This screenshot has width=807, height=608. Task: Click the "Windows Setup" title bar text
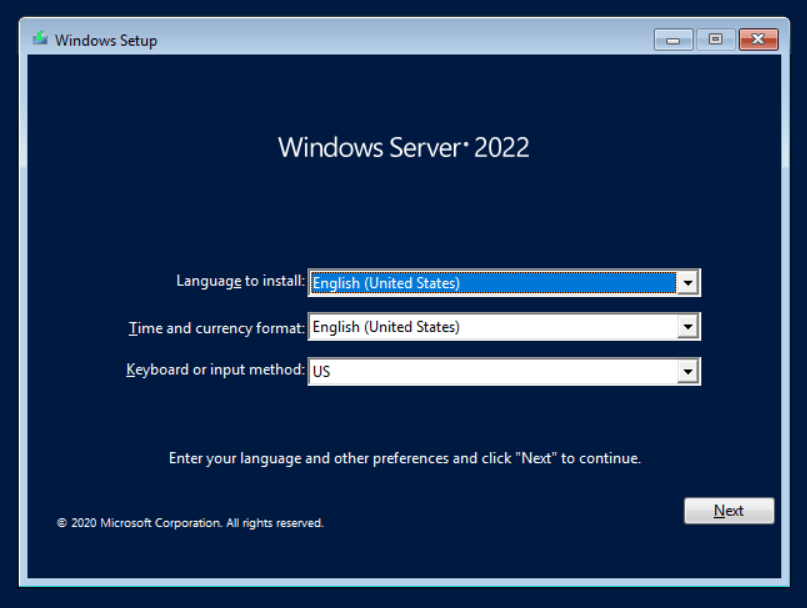click(x=105, y=41)
